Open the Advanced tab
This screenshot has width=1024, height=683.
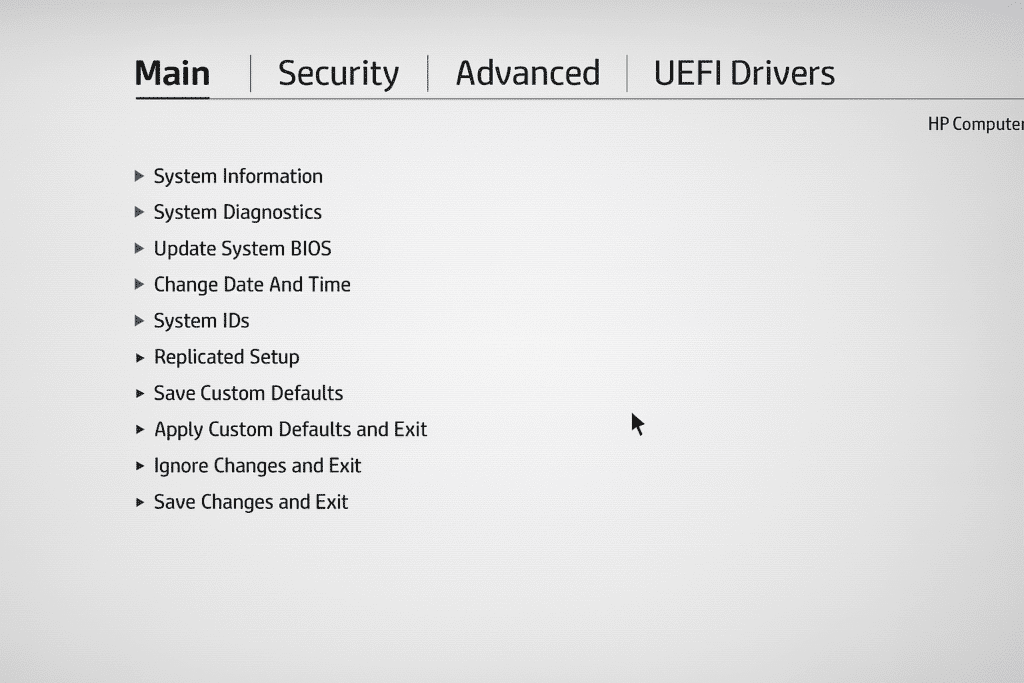click(527, 73)
